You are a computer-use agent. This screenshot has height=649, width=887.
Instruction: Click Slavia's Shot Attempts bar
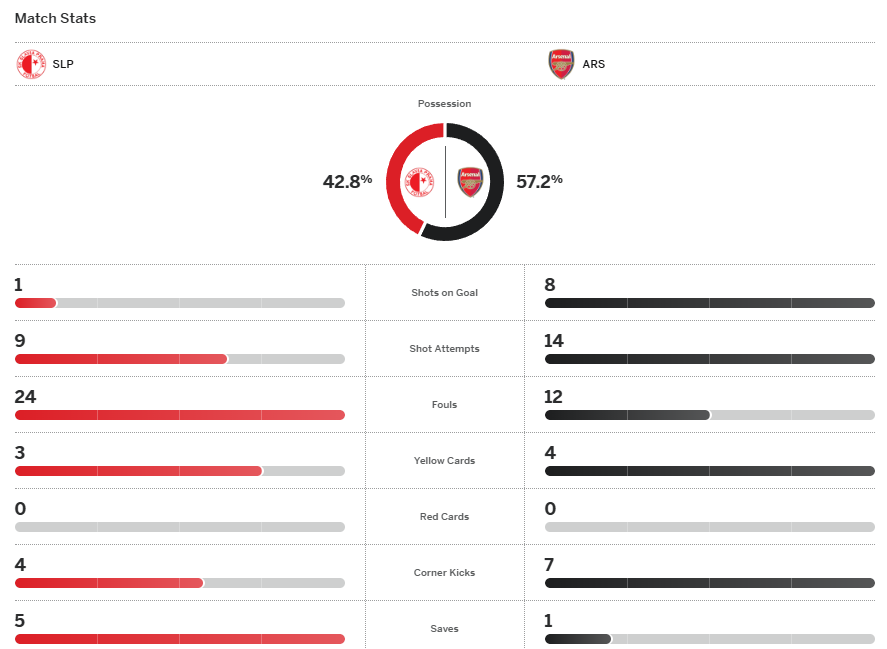pos(121,359)
